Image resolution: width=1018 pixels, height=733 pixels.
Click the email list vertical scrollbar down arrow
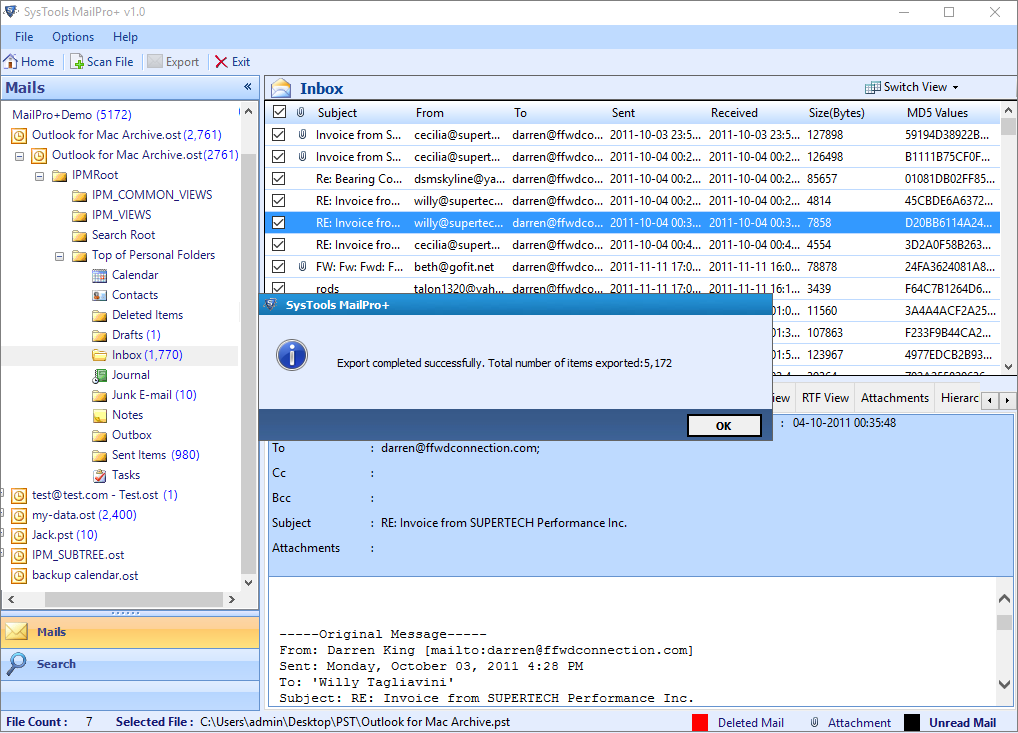pos(1008,366)
